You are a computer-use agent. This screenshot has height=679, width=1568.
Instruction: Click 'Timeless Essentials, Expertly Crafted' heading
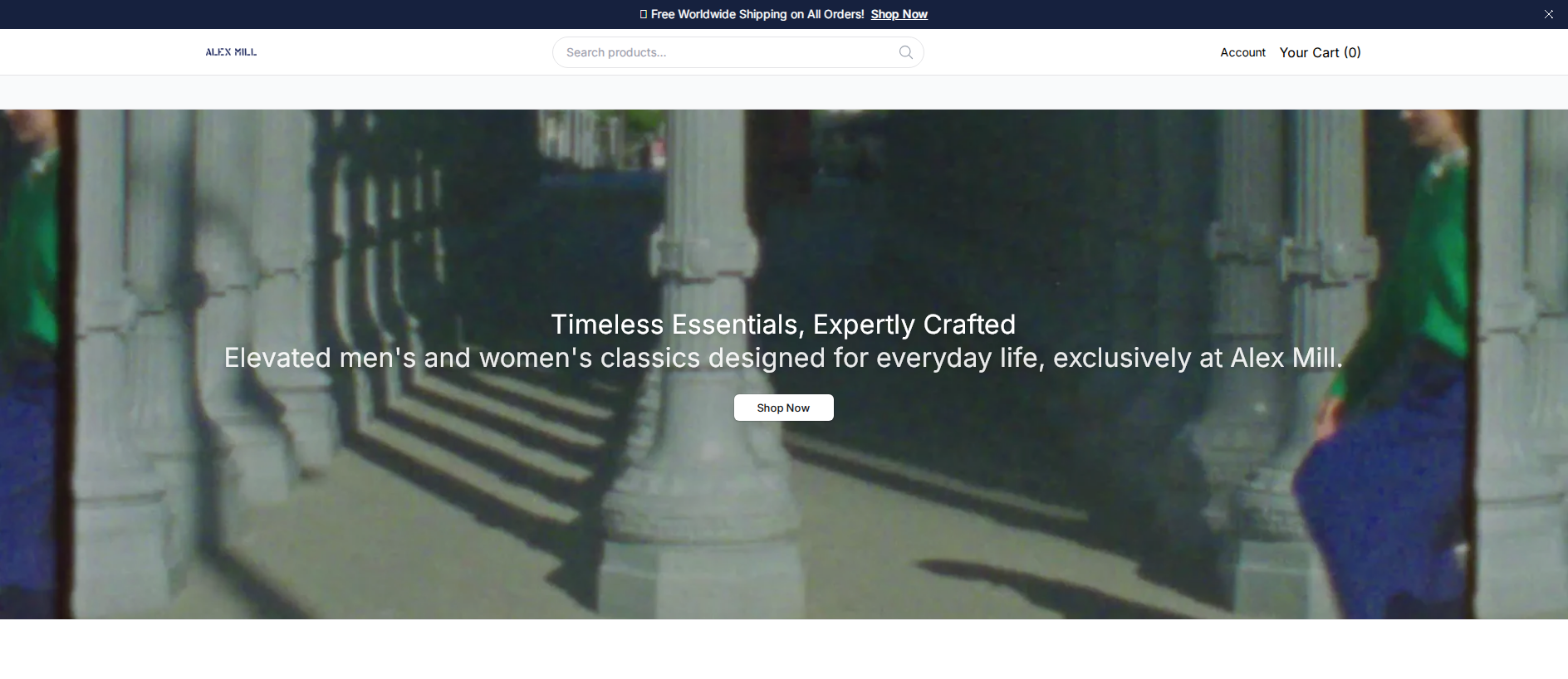[783, 324]
